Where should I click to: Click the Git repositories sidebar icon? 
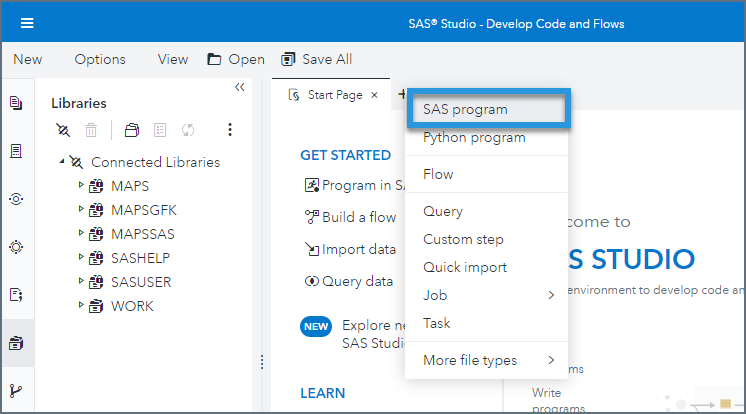click(16, 390)
